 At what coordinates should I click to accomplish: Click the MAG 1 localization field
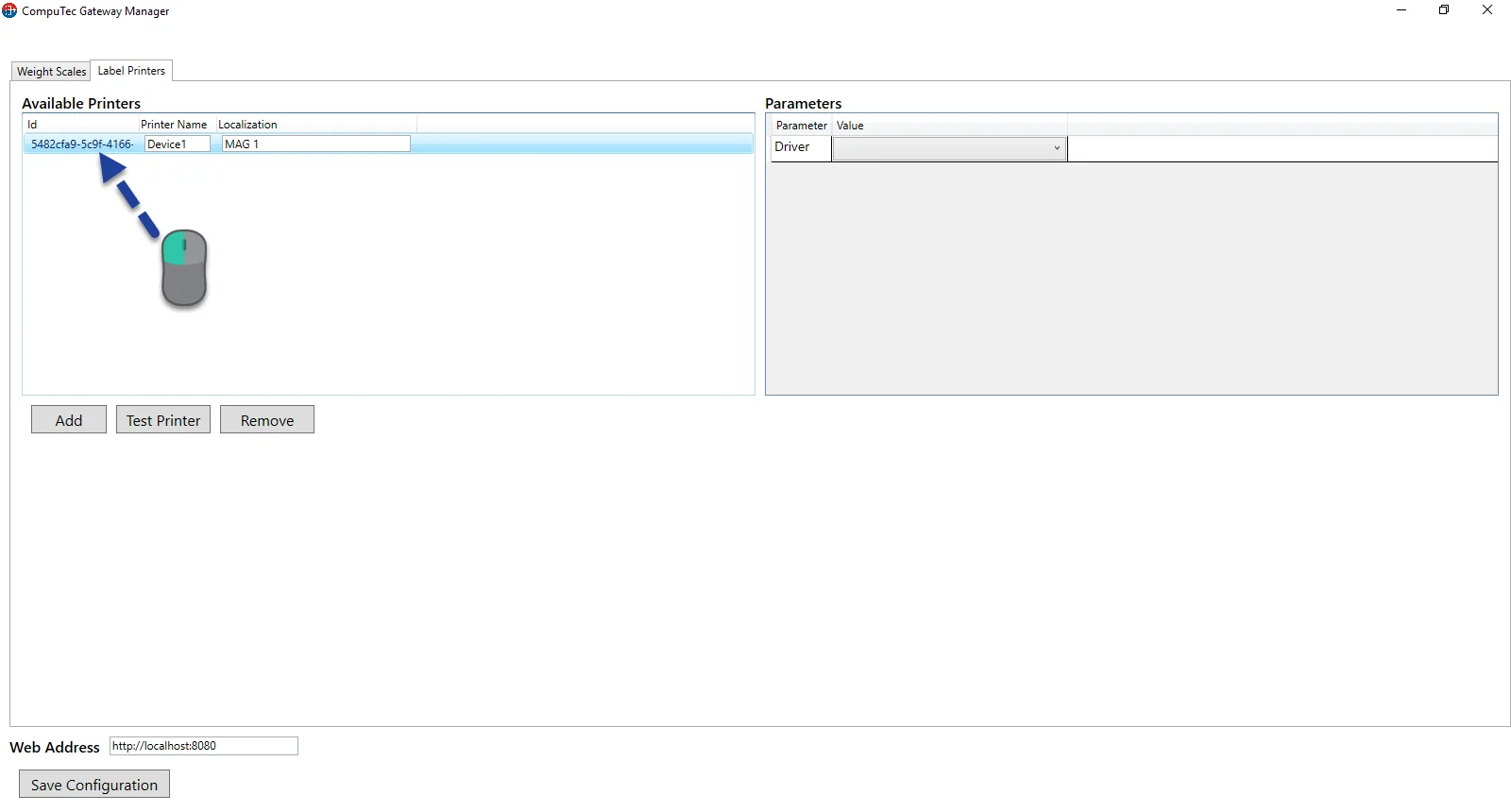pyautogui.click(x=315, y=144)
